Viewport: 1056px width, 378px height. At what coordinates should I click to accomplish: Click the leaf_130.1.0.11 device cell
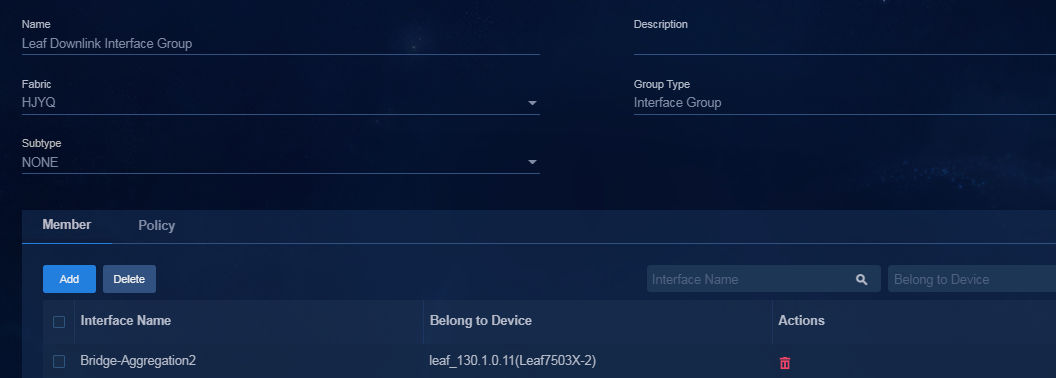click(513, 361)
